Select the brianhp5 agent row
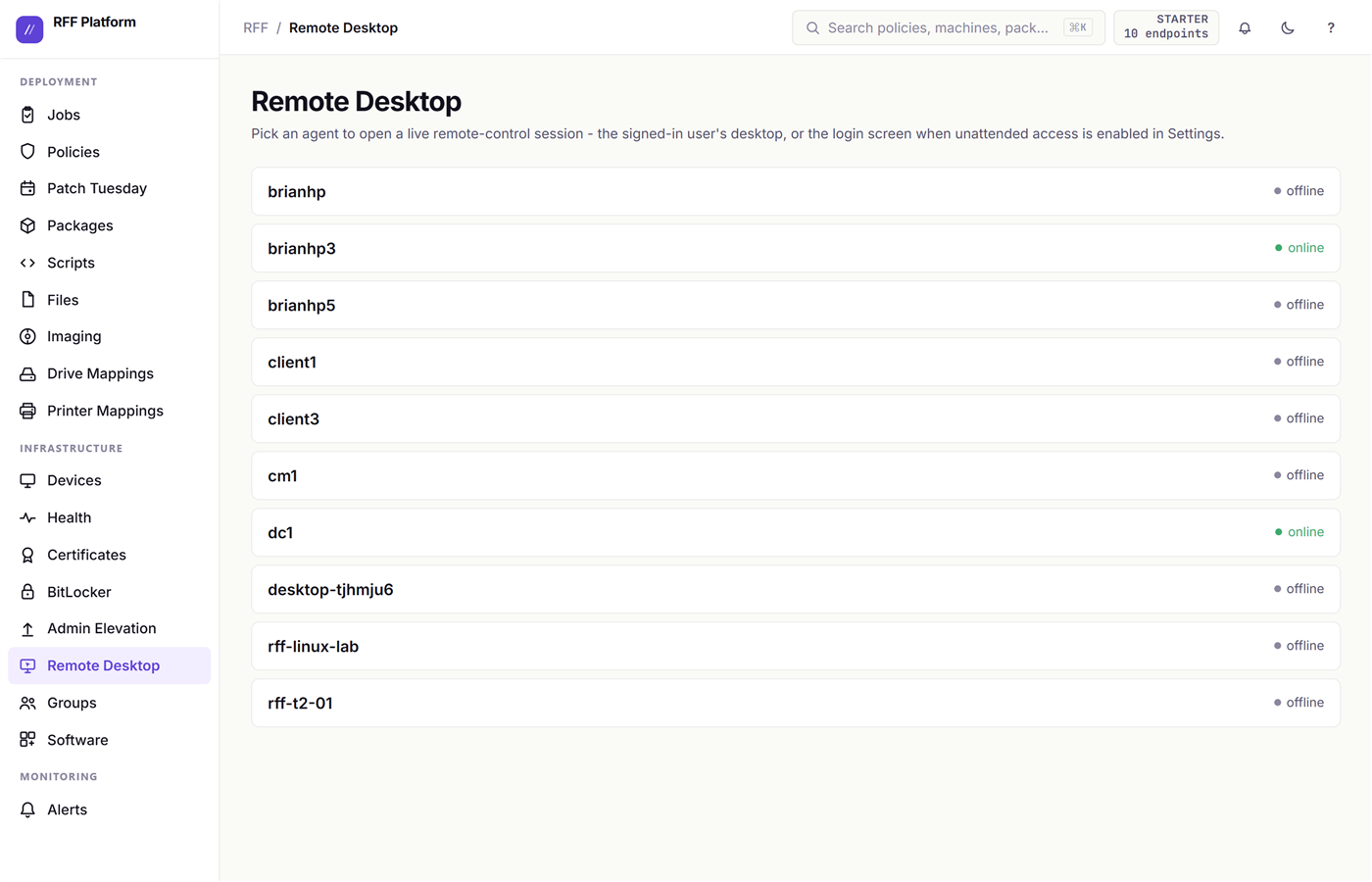The width and height of the screenshot is (1372, 882). (796, 305)
